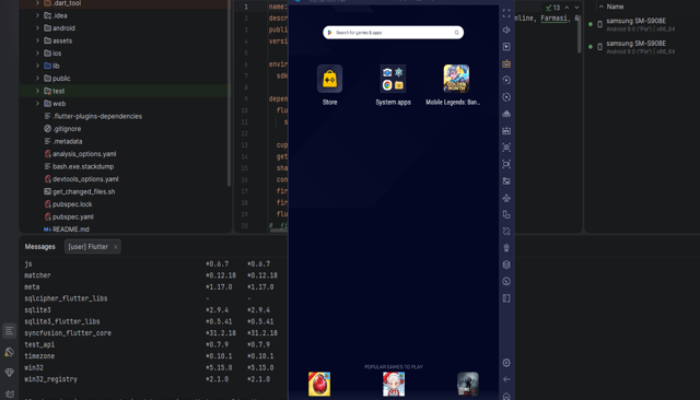Expand the .idea folder chevron
This screenshot has height=400, width=700.
coord(38,15)
